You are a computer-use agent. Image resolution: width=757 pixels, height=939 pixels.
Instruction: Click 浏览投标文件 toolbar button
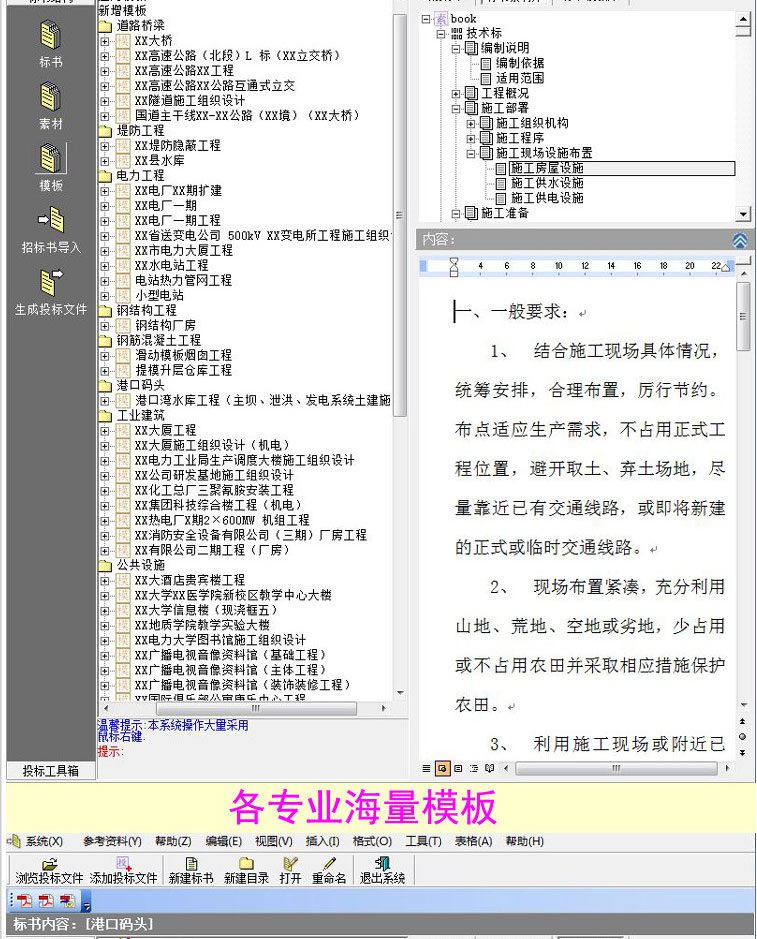(49, 871)
